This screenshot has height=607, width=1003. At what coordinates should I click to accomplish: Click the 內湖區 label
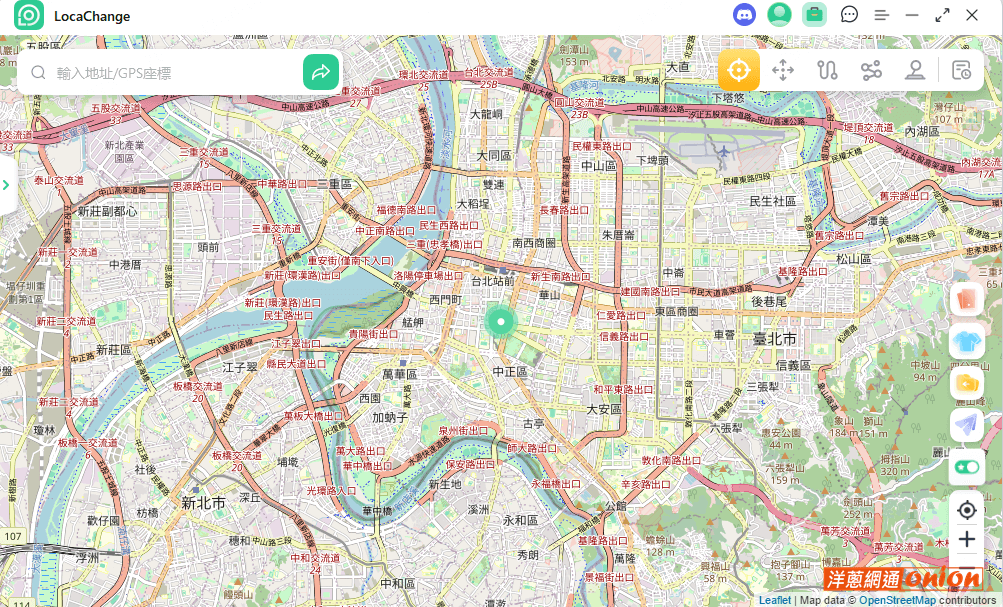922,131
